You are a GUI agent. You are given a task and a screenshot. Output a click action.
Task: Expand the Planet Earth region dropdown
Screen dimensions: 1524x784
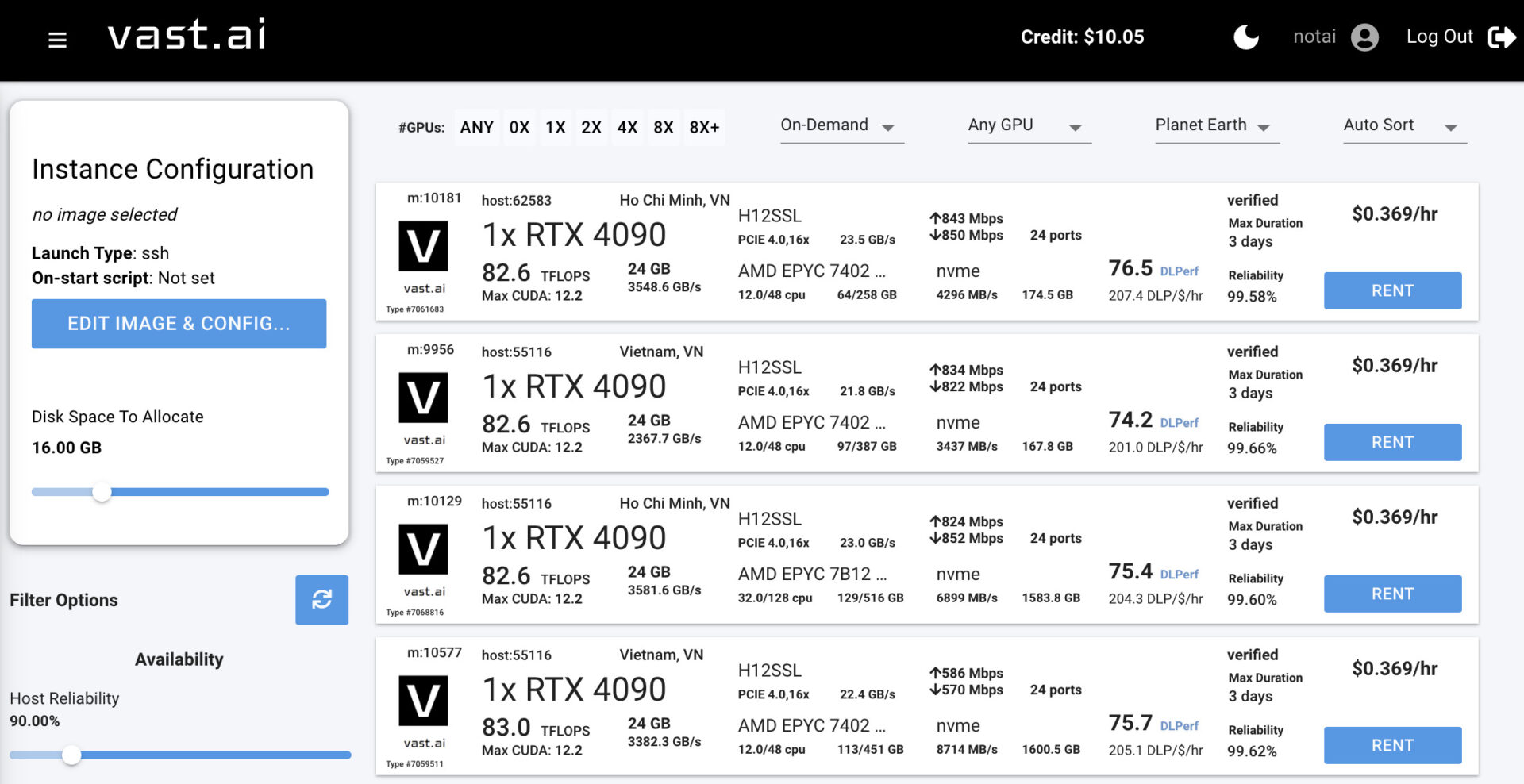coord(1216,126)
